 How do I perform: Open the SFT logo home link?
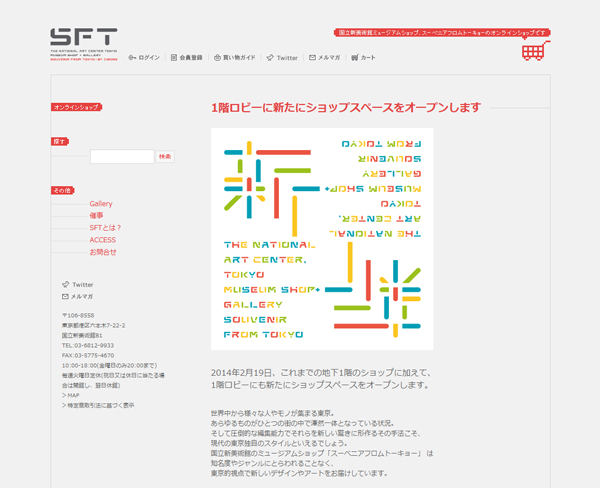pos(84,44)
